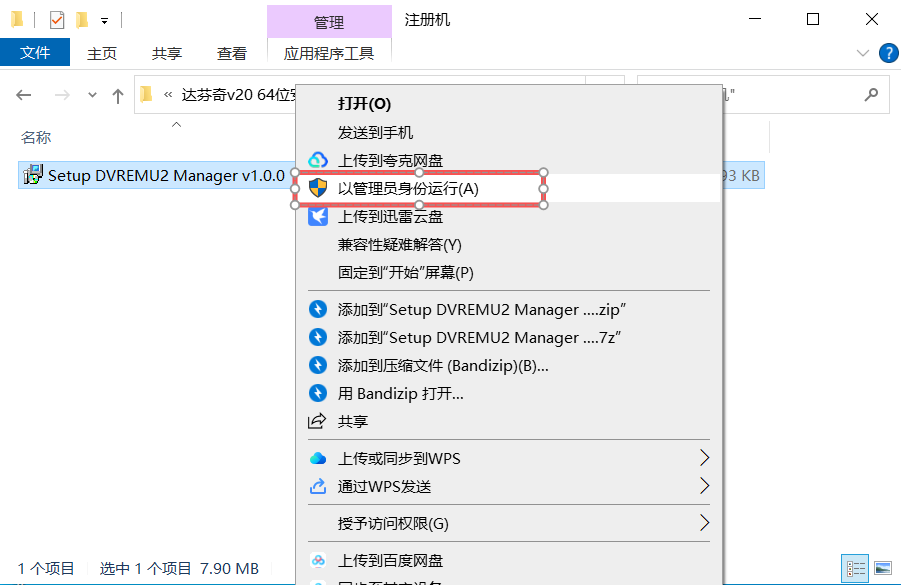Click the share icon beside 共享 entry
Viewport: 901px width, 585px height.
click(x=318, y=421)
